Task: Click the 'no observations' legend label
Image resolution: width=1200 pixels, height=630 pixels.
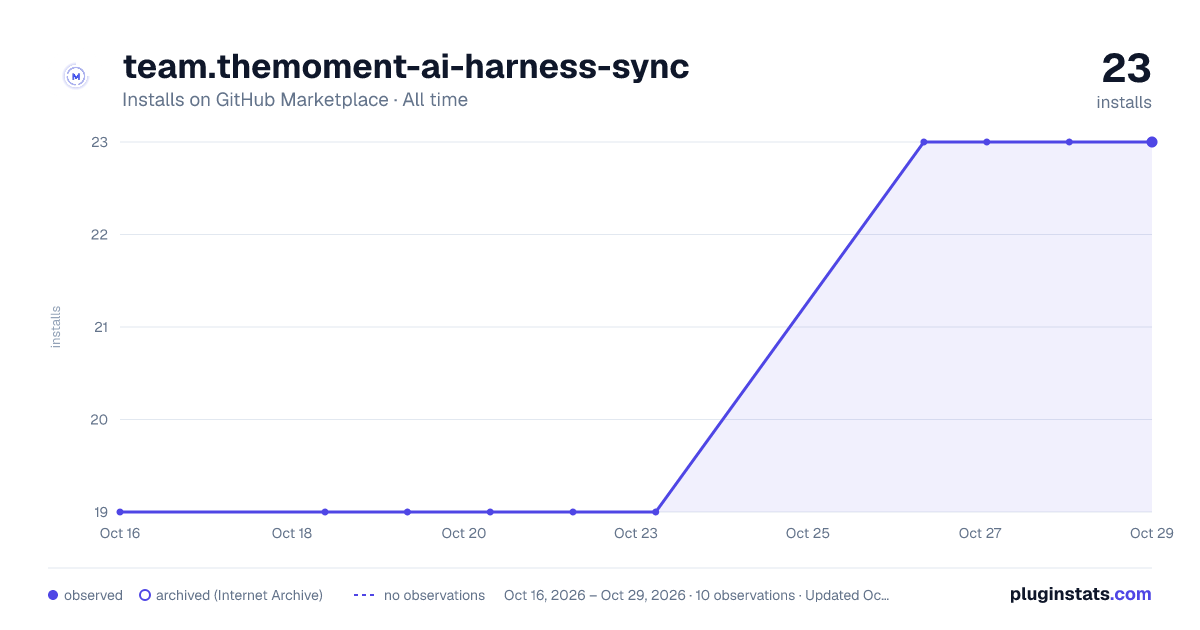Action: point(434,595)
